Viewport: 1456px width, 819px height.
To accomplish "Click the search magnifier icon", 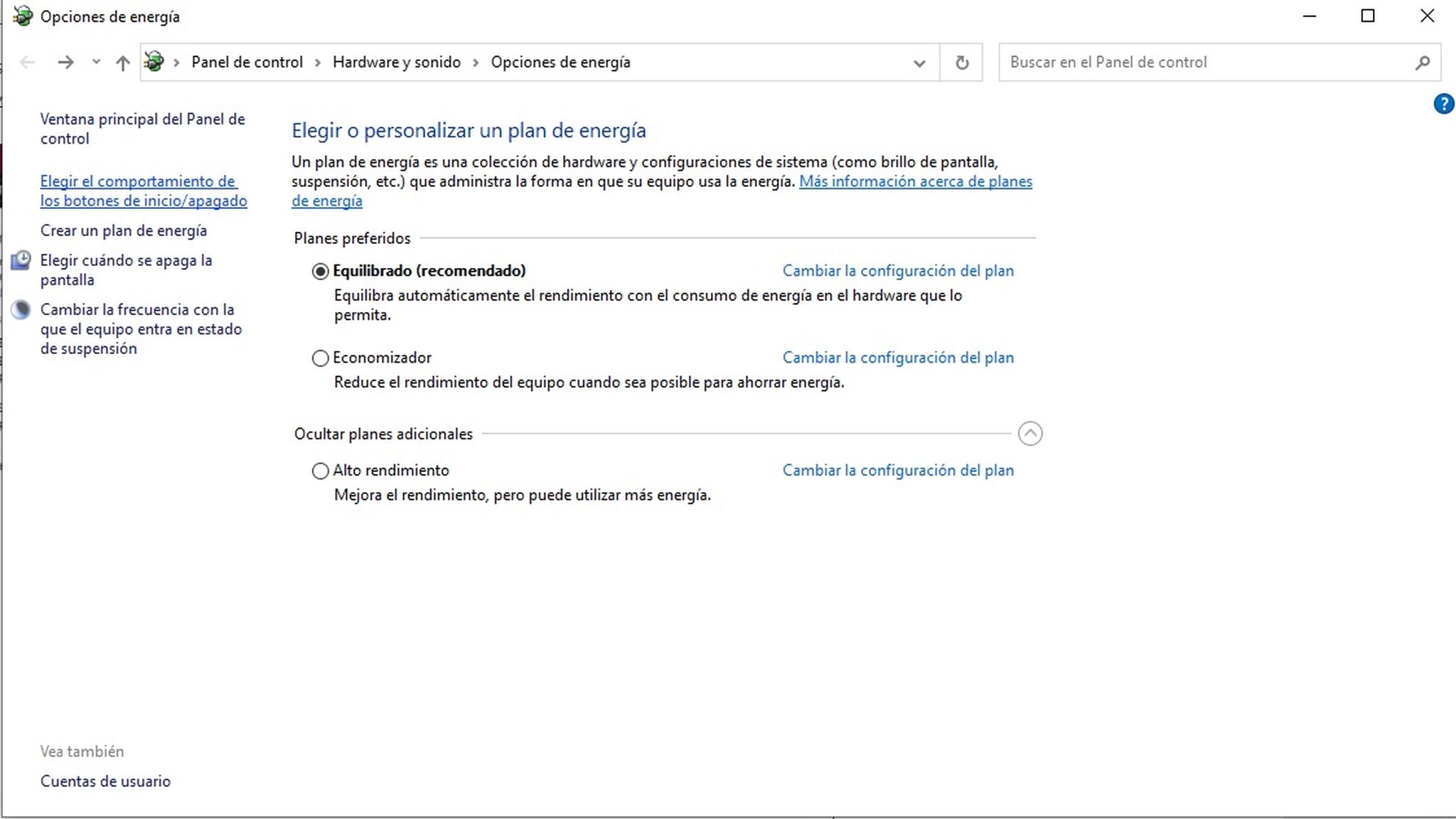I will (1422, 63).
